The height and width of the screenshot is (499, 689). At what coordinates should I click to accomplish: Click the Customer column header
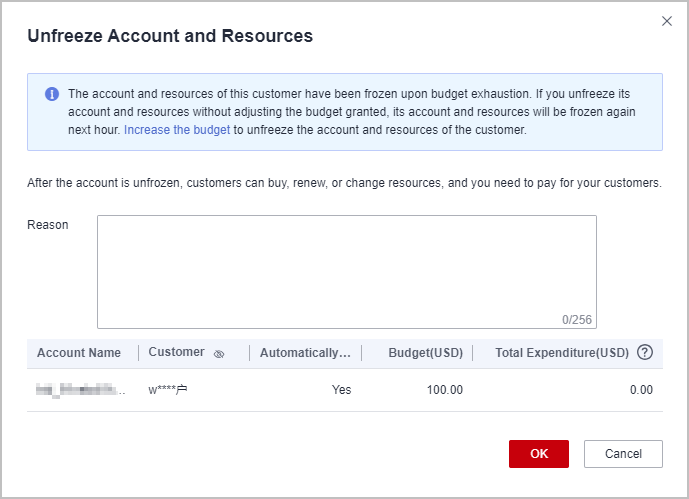click(176, 353)
